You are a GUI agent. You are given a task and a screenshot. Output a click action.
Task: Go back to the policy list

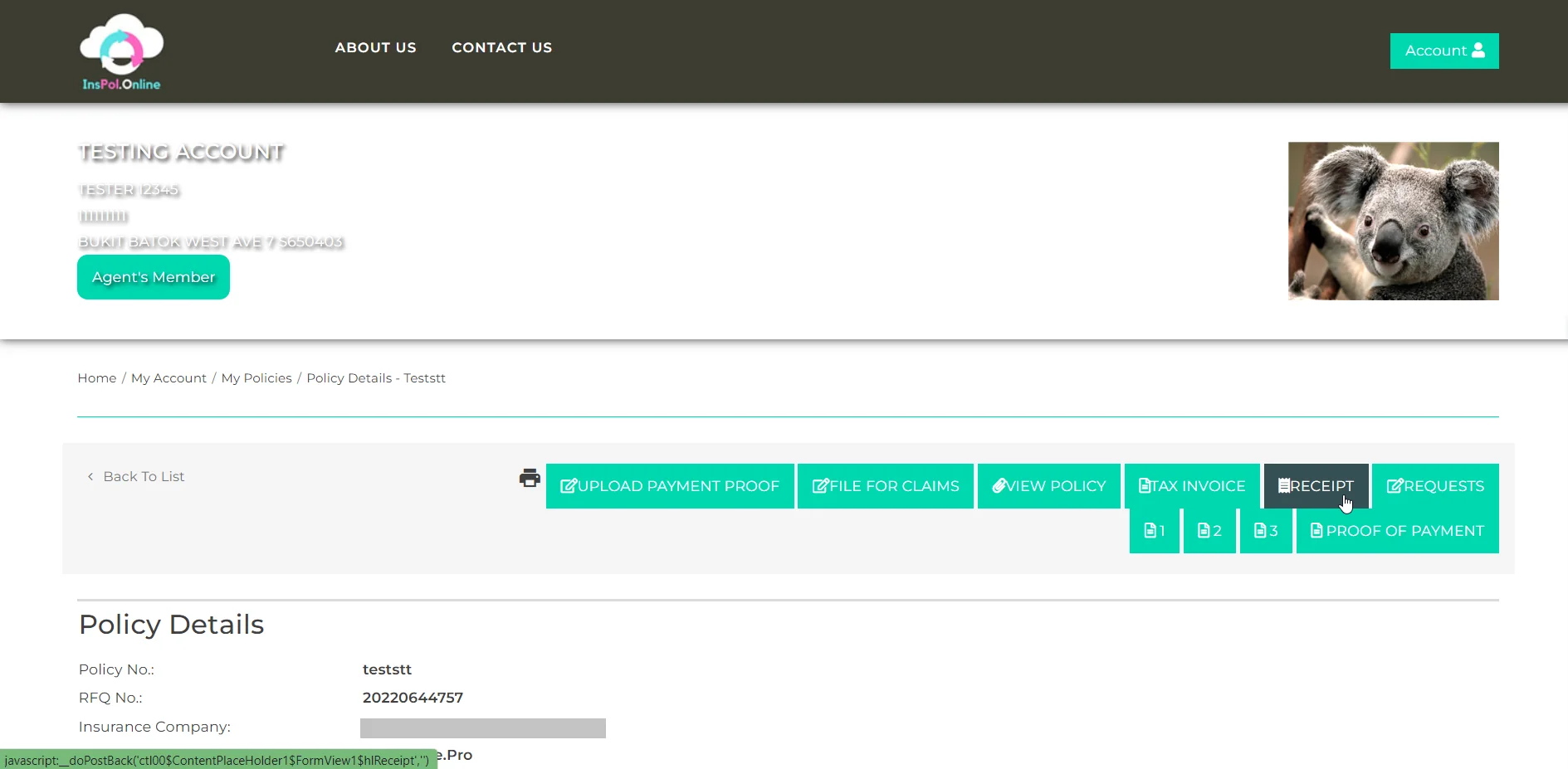pyautogui.click(x=136, y=476)
